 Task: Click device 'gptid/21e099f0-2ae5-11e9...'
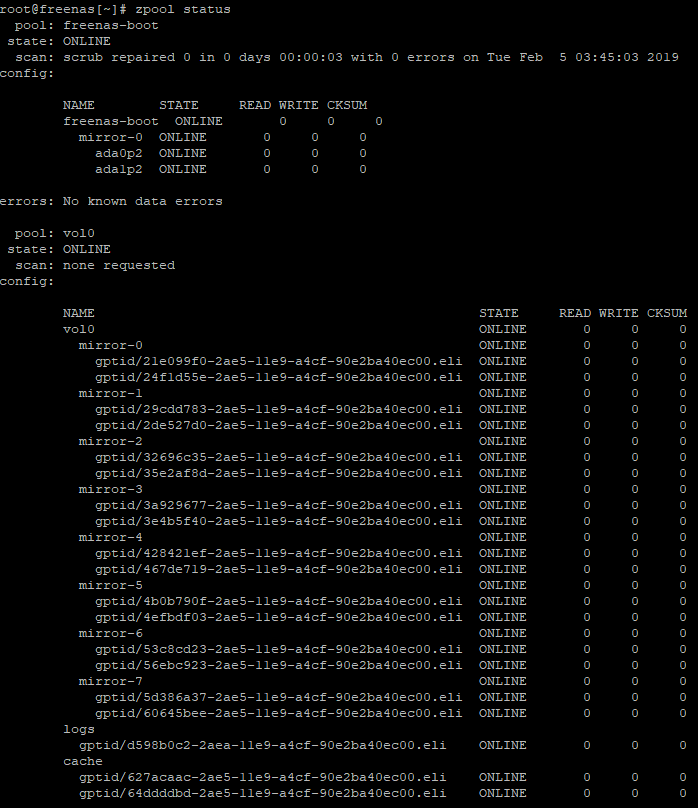(x=279, y=362)
